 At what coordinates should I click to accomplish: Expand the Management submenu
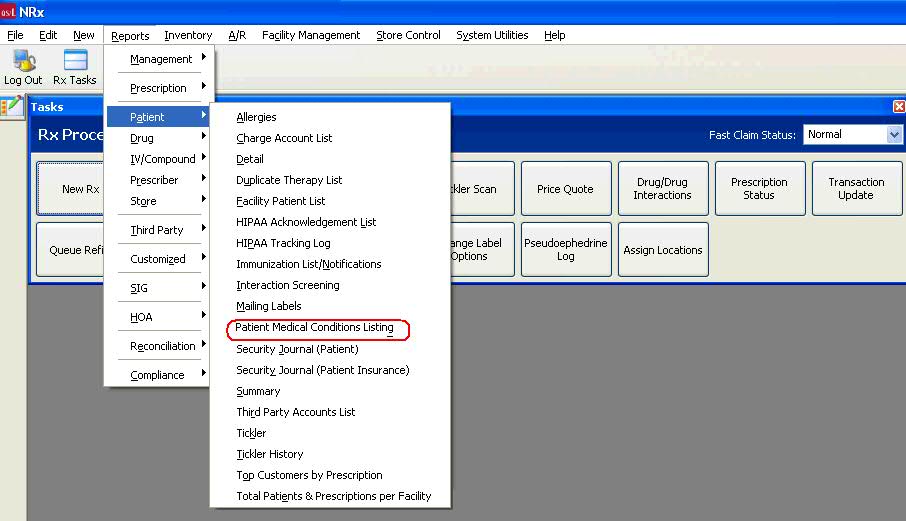point(159,59)
